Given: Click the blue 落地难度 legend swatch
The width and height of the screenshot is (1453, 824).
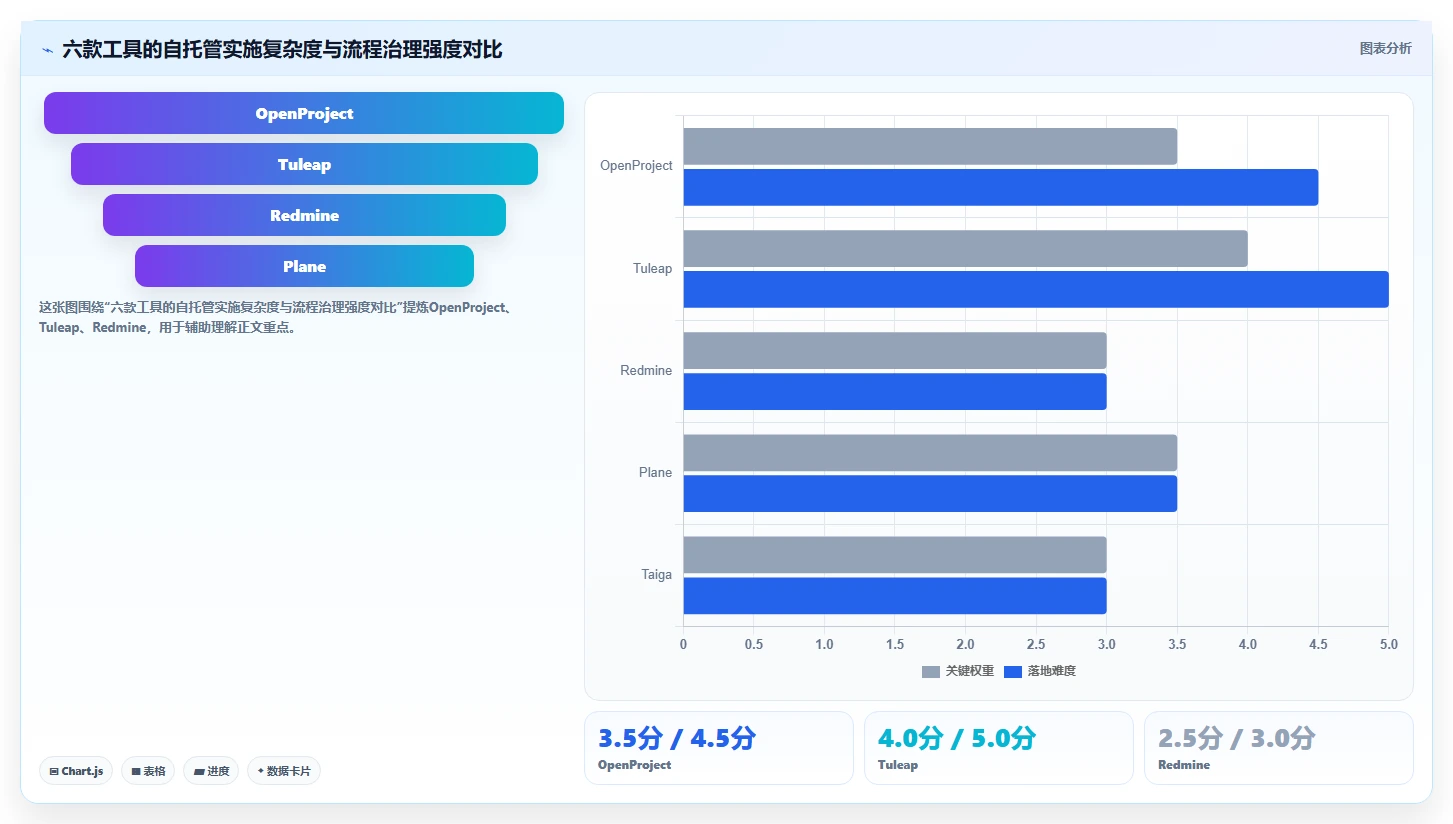Looking at the screenshot, I should (x=1013, y=671).
